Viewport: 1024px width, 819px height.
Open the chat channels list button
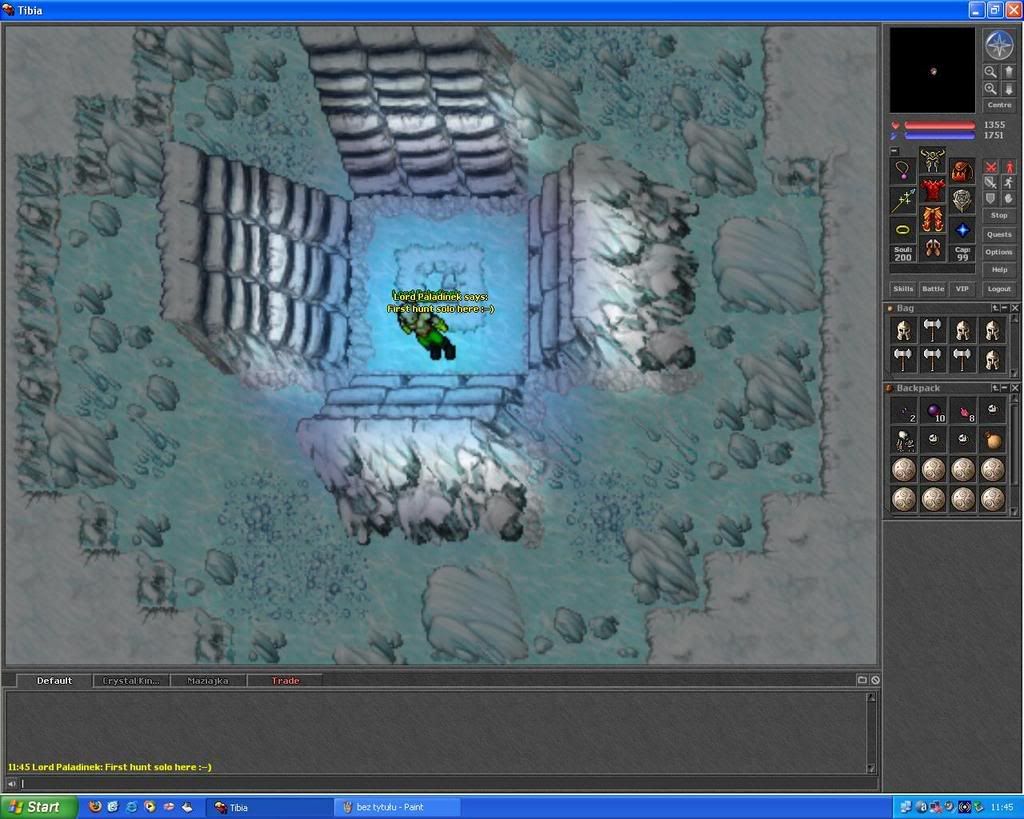click(862, 680)
